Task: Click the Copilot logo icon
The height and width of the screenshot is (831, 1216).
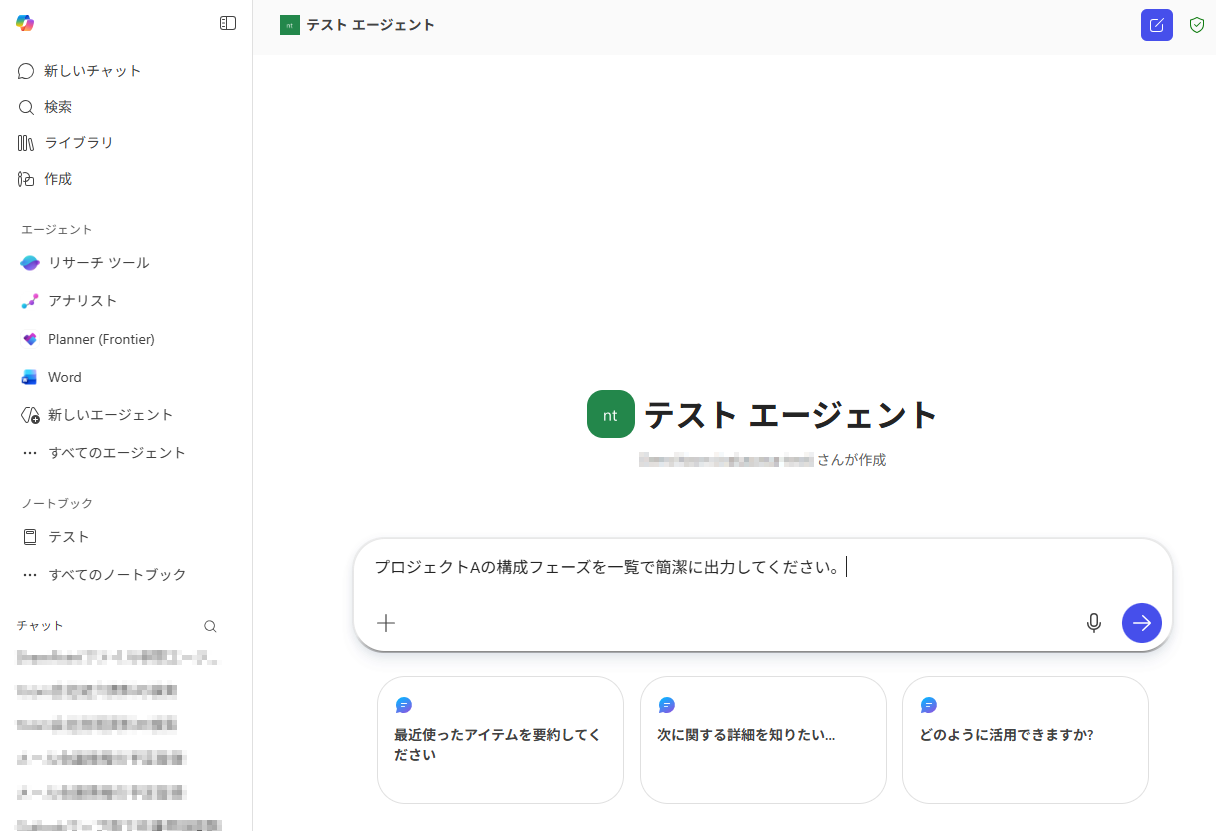Action: tap(25, 23)
